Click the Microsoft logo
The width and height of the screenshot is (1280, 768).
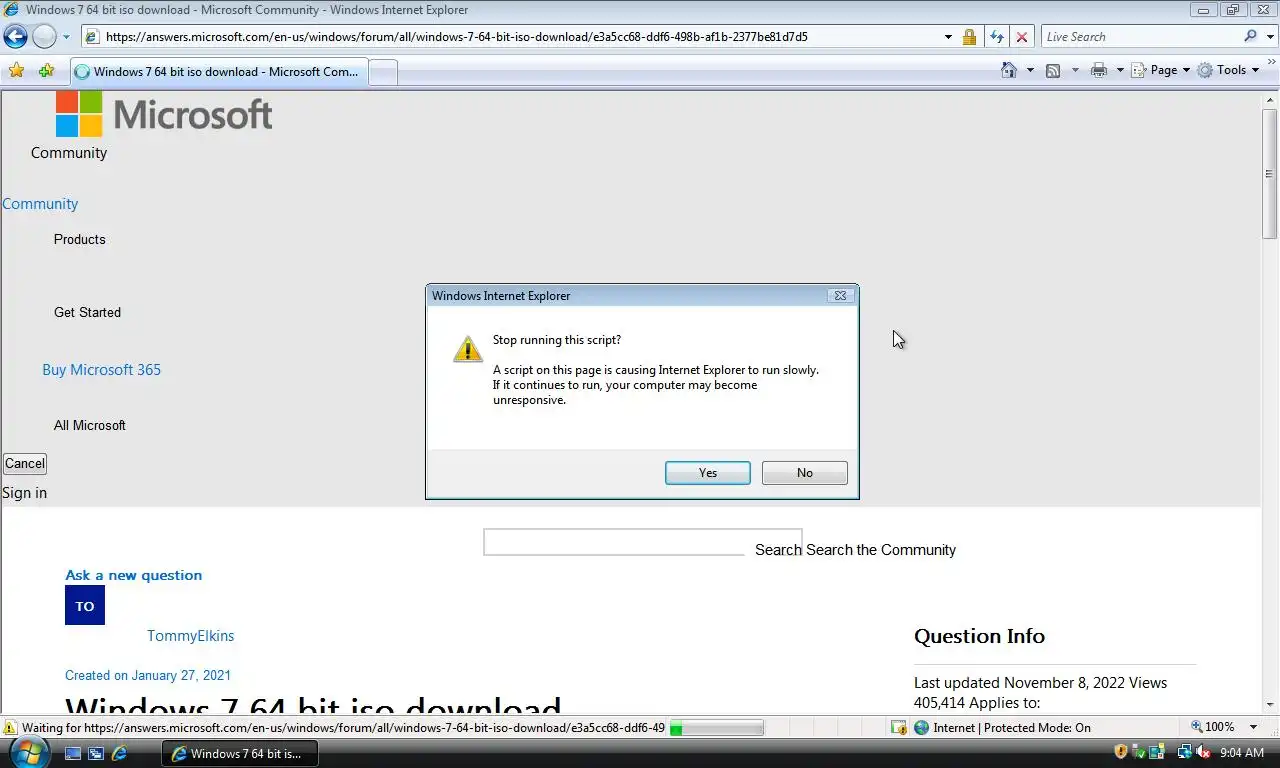click(x=164, y=114)
